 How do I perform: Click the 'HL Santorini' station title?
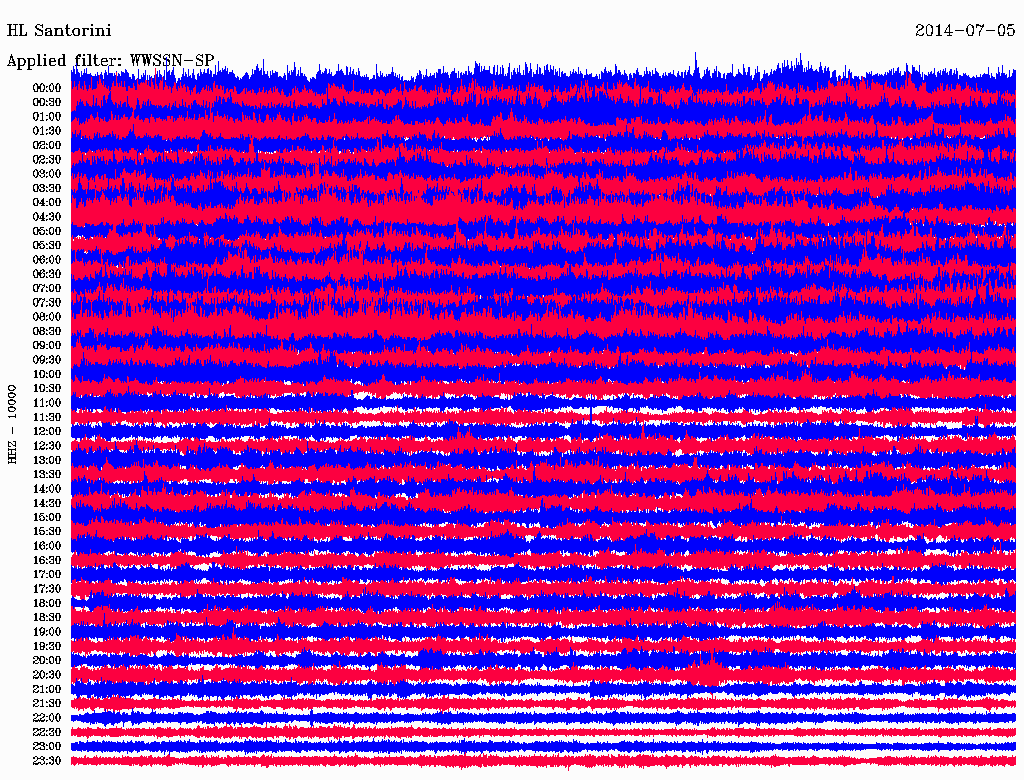click(59, 31)
